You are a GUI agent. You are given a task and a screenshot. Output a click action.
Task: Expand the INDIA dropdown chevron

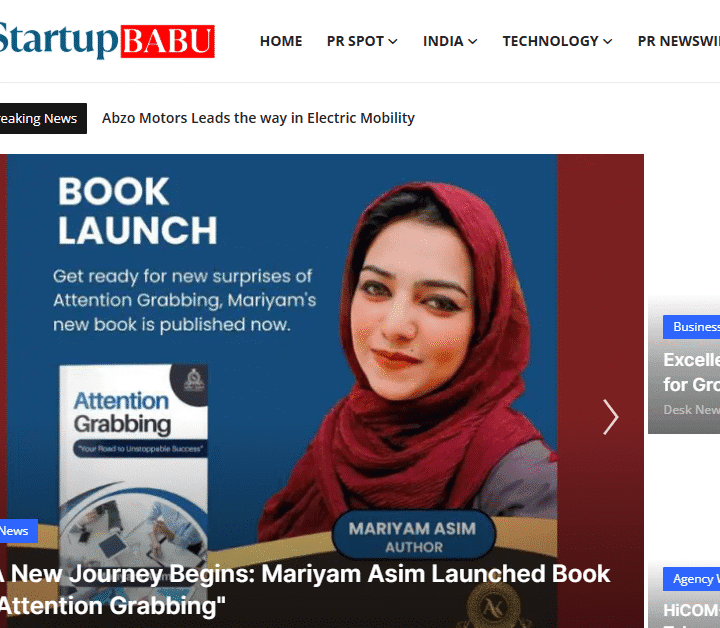(472, 42)
